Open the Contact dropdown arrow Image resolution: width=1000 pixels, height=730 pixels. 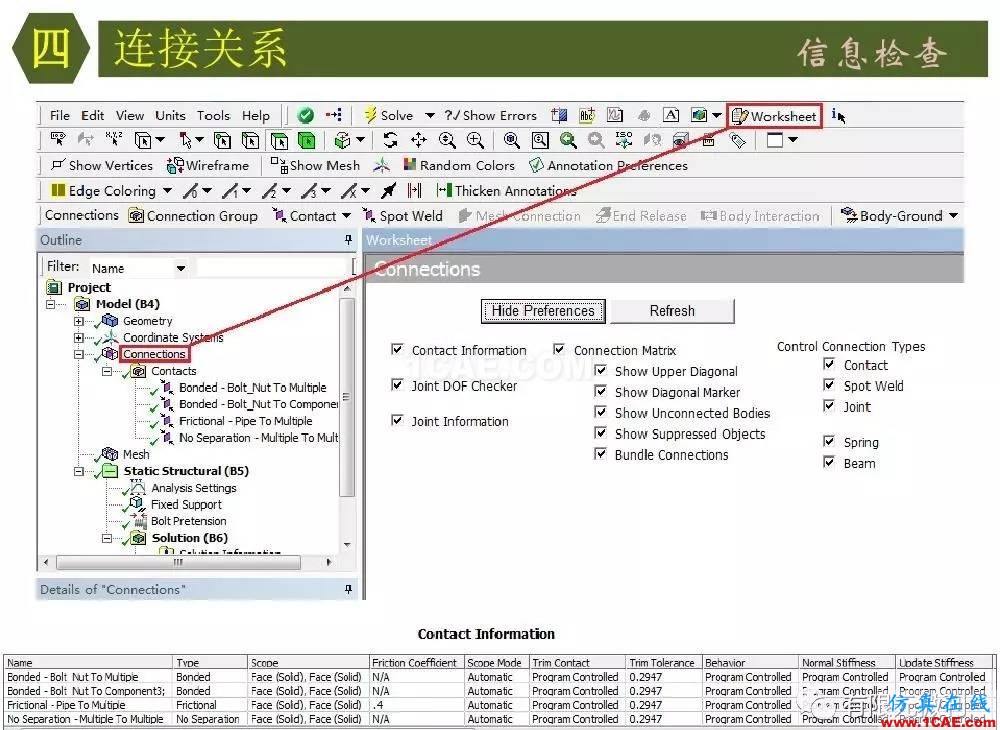click(346, 216)
